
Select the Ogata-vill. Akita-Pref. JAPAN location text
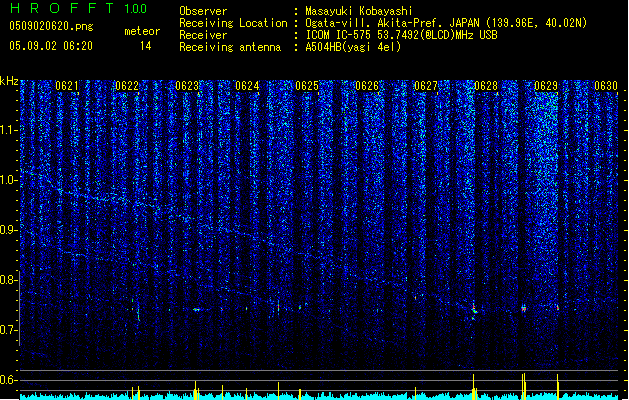[446, 23]
